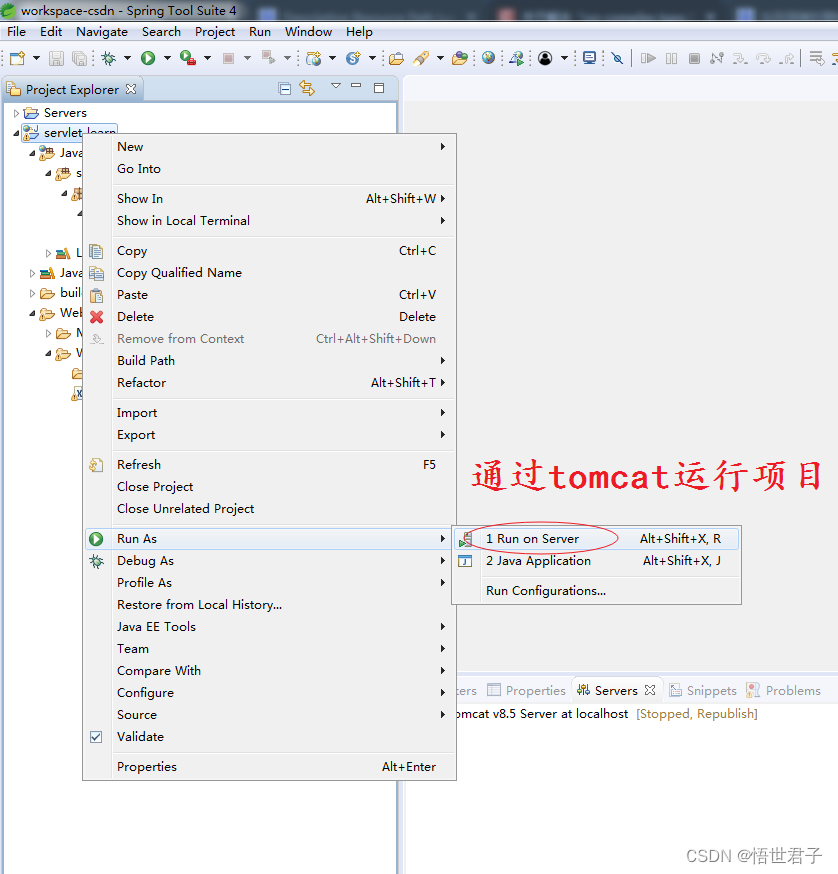Close the Project Explorer tab
838x874 pixels.
pos(131,89)
